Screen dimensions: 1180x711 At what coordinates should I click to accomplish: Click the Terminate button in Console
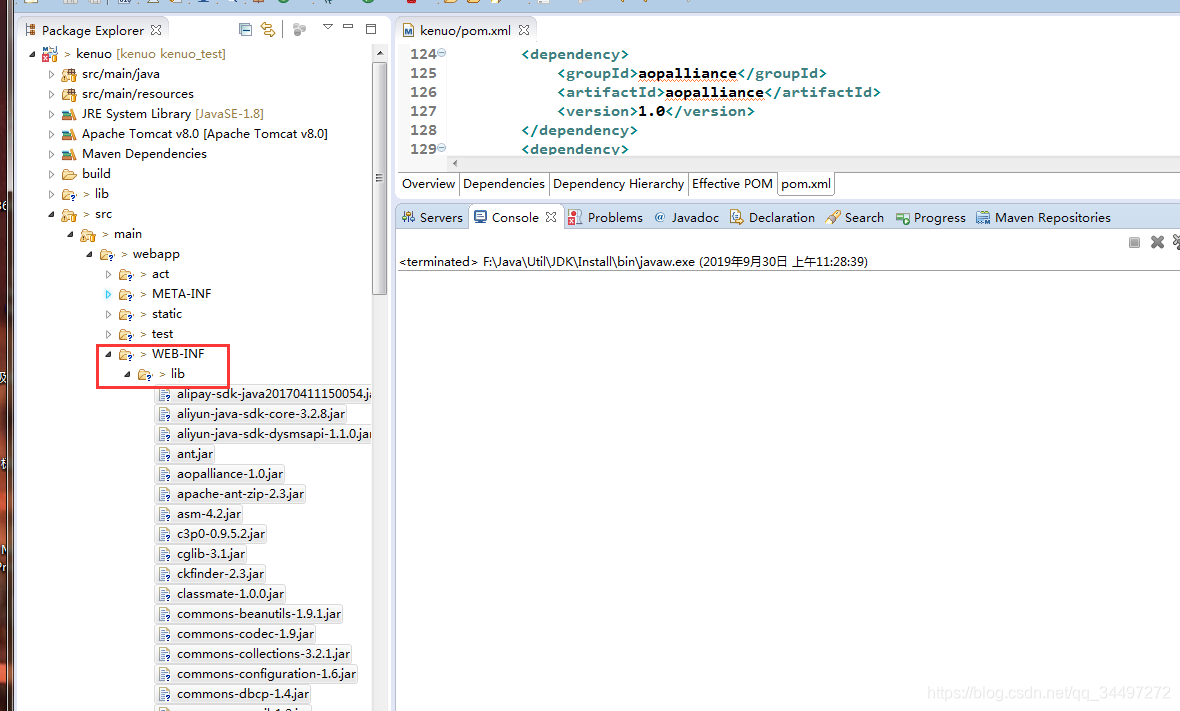[1134, 242]
